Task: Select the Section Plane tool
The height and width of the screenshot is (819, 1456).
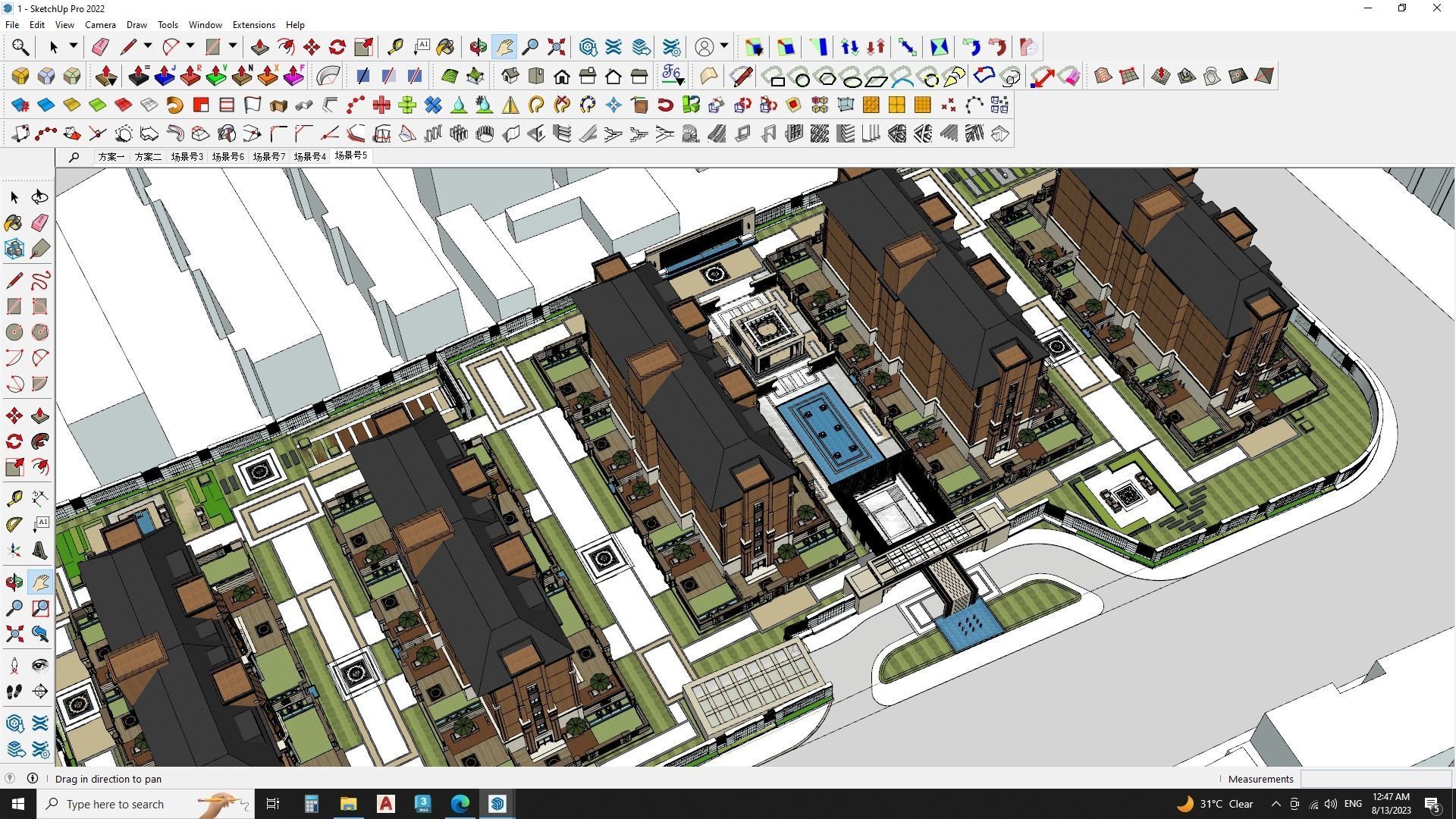Action: 39,692
